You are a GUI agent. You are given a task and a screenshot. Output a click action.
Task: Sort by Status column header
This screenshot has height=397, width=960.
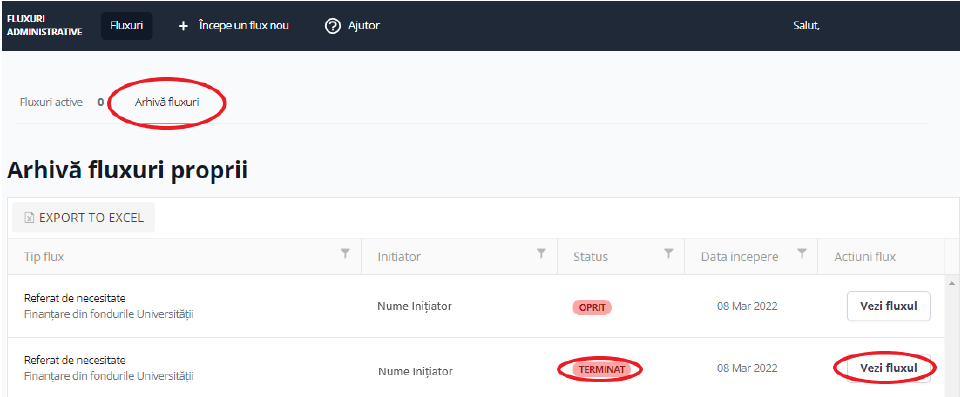click(x=591, y=257)
